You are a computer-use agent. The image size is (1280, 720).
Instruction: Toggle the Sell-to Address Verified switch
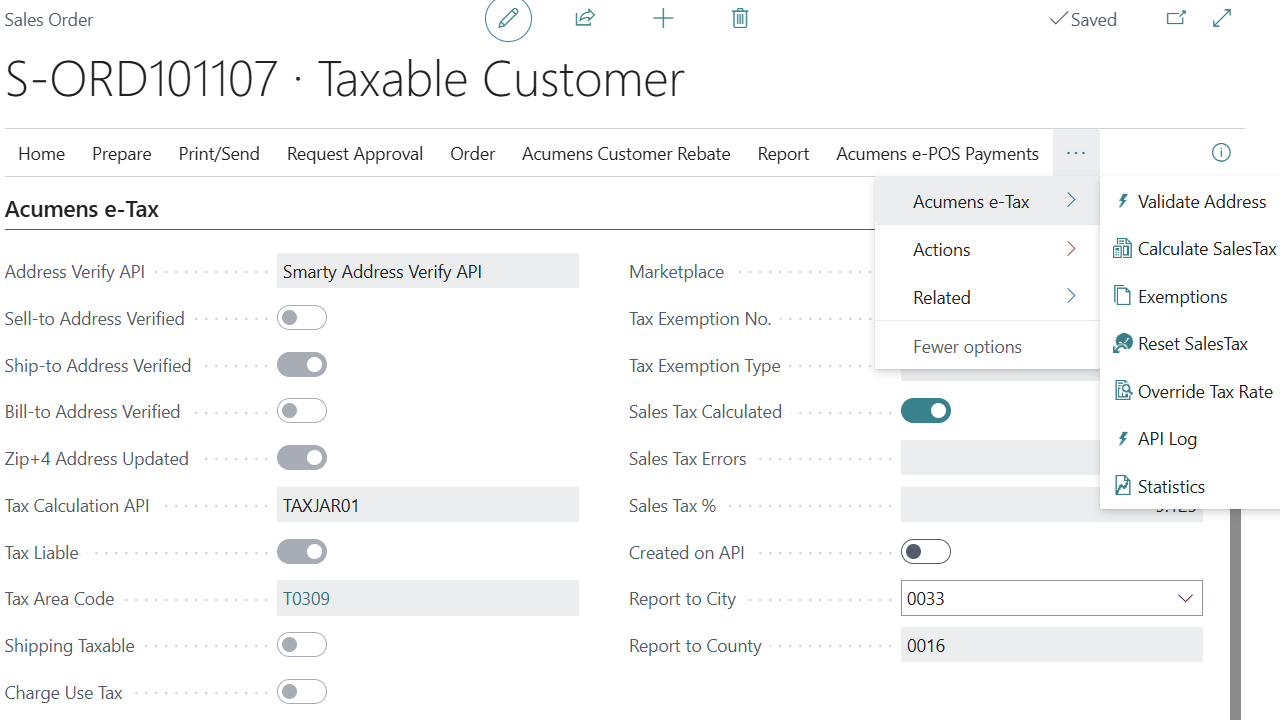[x=302, y=318]
